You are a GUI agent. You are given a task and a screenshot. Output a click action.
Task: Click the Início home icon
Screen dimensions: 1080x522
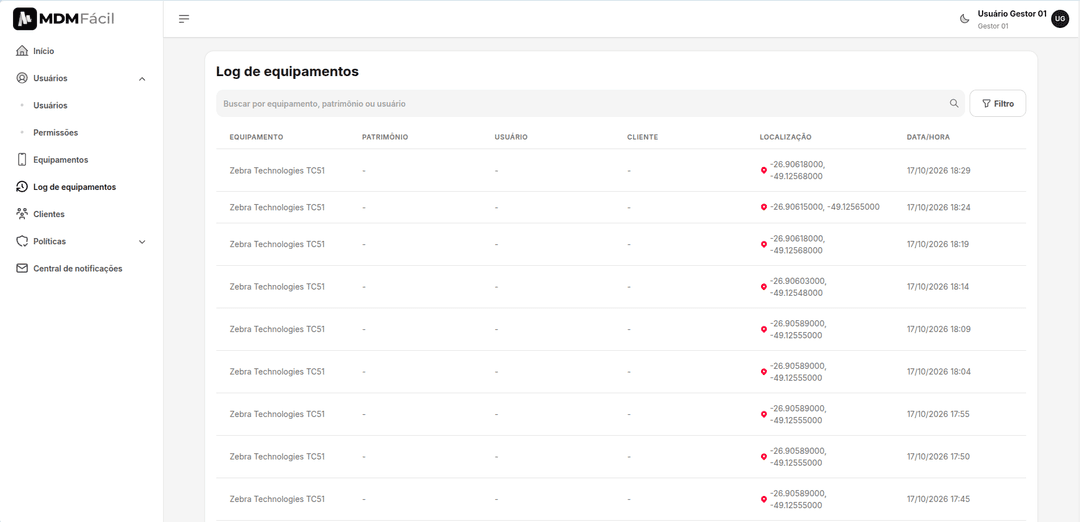(22, 51)
